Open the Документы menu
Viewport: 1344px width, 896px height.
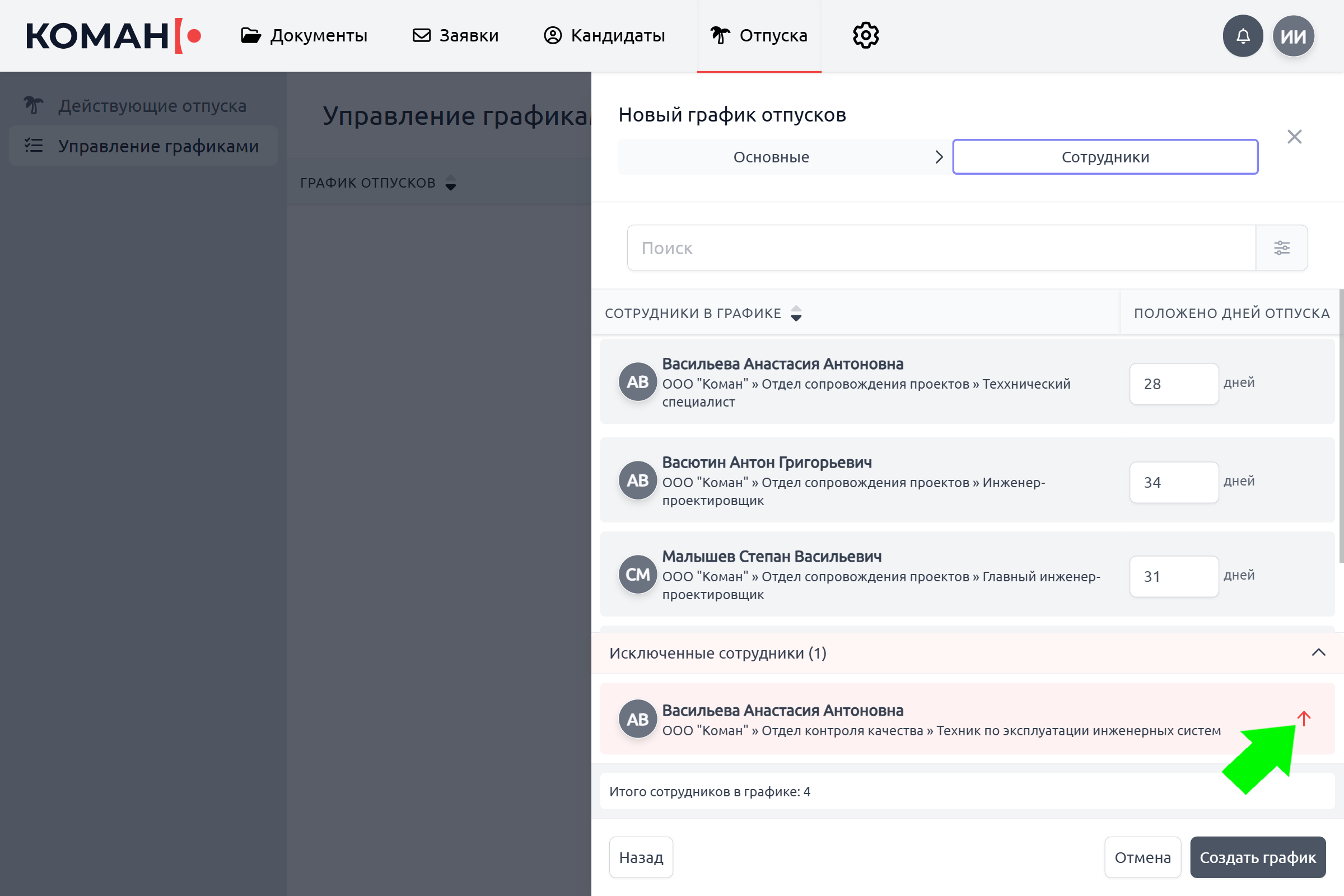(x=304, y=36)
